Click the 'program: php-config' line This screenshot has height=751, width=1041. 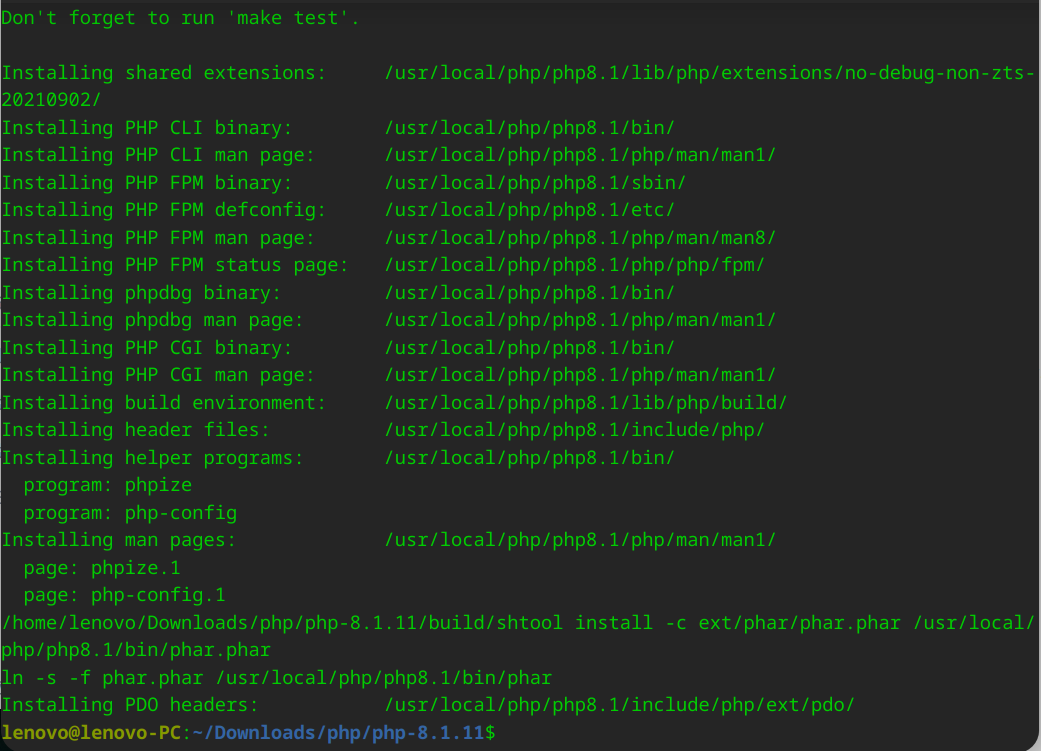tap(130, 513)
